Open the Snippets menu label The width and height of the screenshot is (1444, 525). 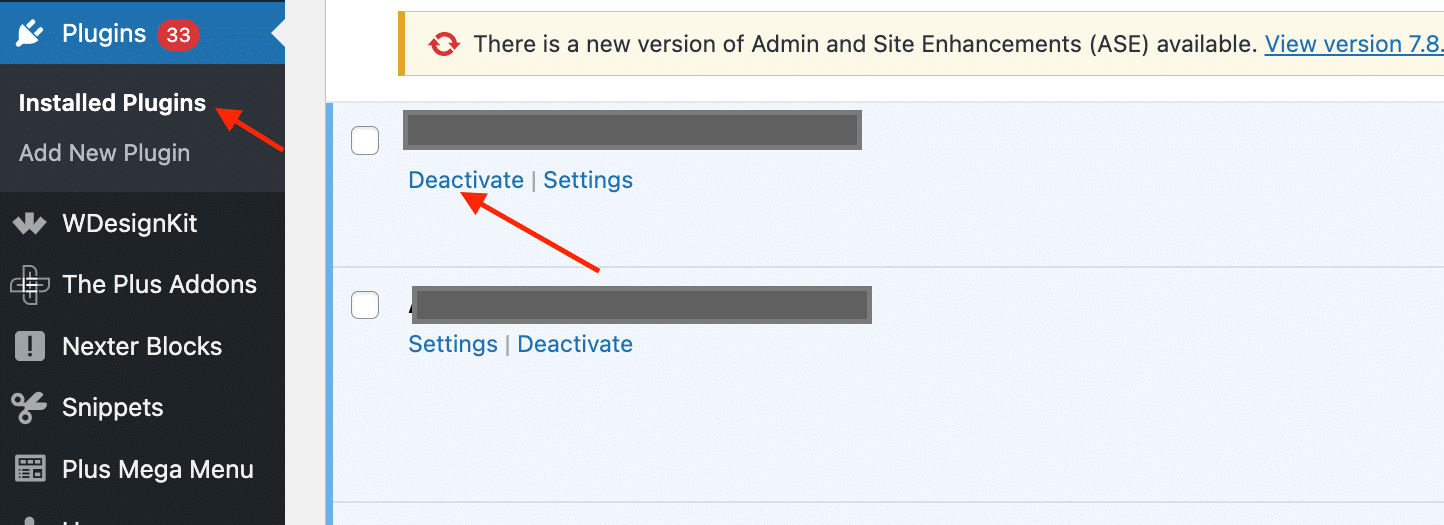(x=112, y=408)
